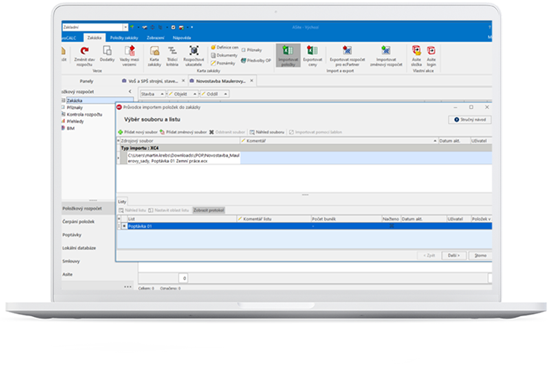This screenshot has width=550, height=382.
Task: Click Přidat nový soubor in wizard toolbar
Action: [x=138, y=132]
